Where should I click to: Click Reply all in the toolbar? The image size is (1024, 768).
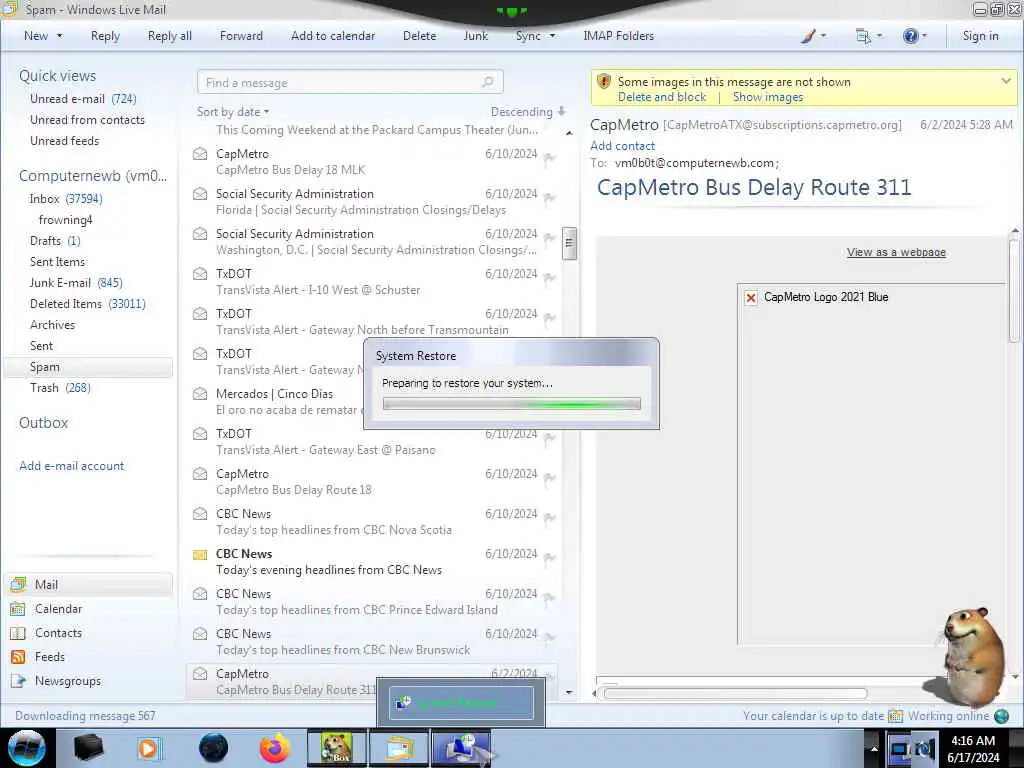click(170, 36)
